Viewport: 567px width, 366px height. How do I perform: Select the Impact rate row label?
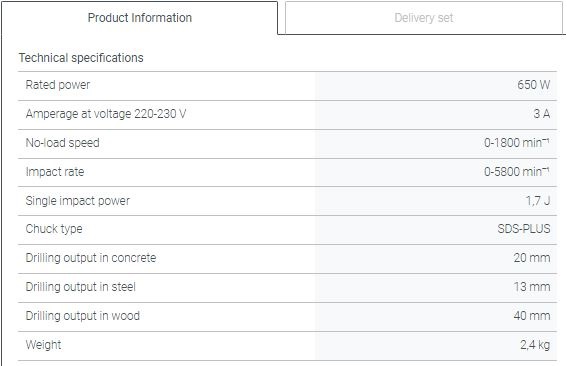coord(55,171)
